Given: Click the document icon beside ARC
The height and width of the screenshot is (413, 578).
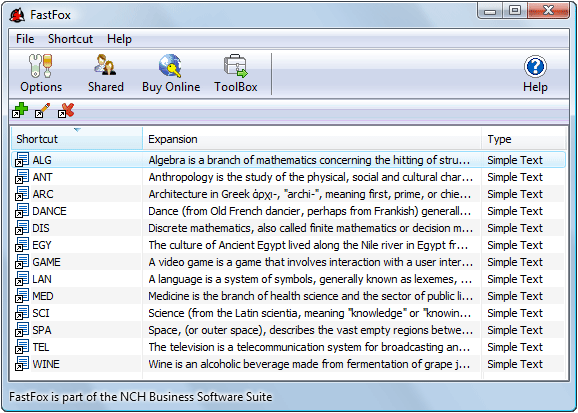Looking at the screenshot, I should tap(22, 194).
